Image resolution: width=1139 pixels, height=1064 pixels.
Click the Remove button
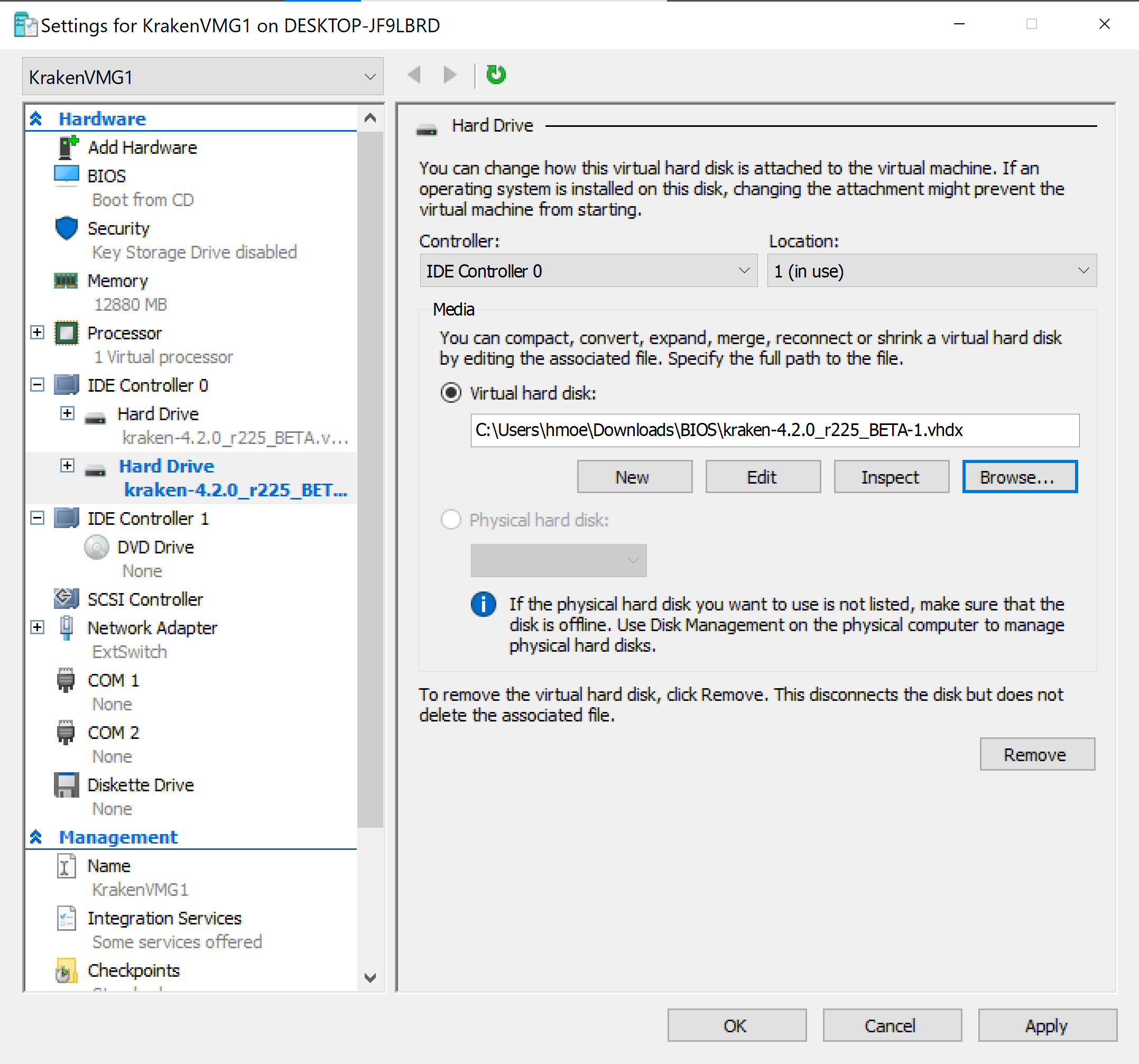(x=1036, y=755)
